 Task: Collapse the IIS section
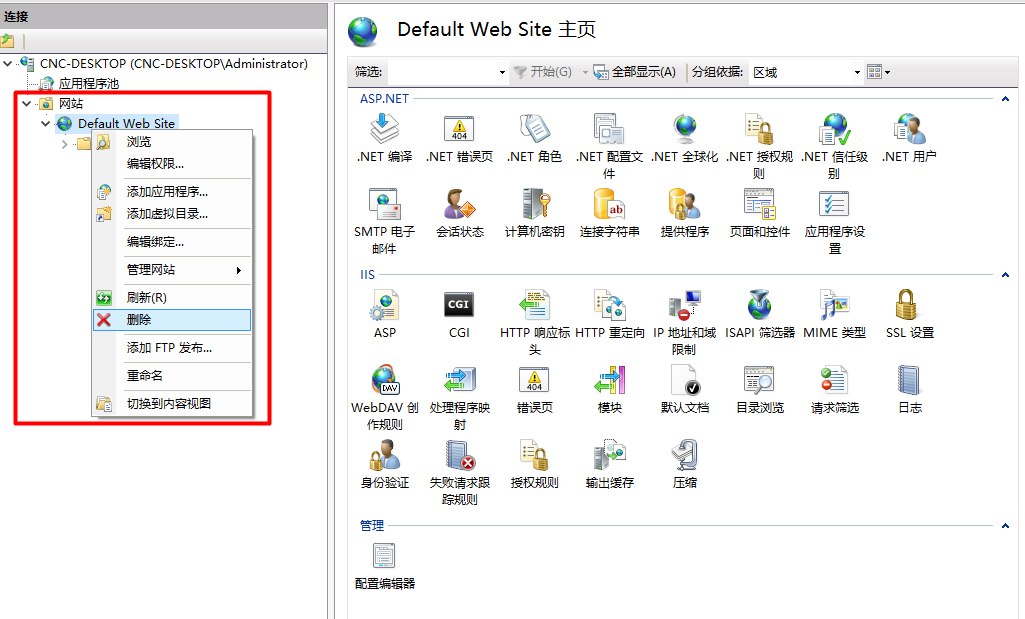tap(1005, 274)
